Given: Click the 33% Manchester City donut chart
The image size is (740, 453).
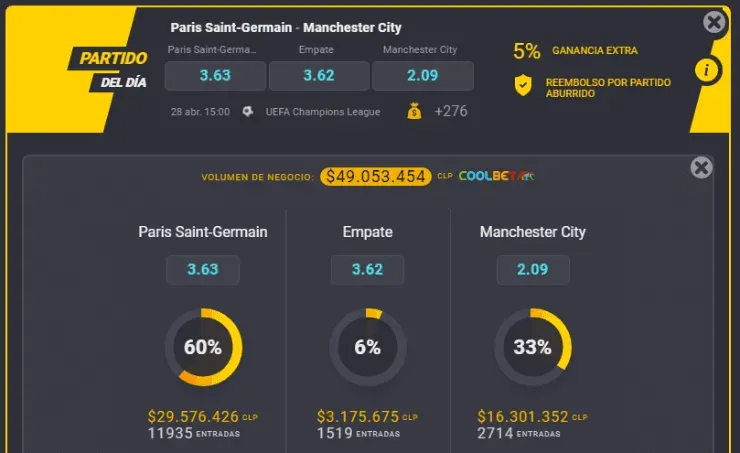Looking at the screenshot, I should point(533,347).
